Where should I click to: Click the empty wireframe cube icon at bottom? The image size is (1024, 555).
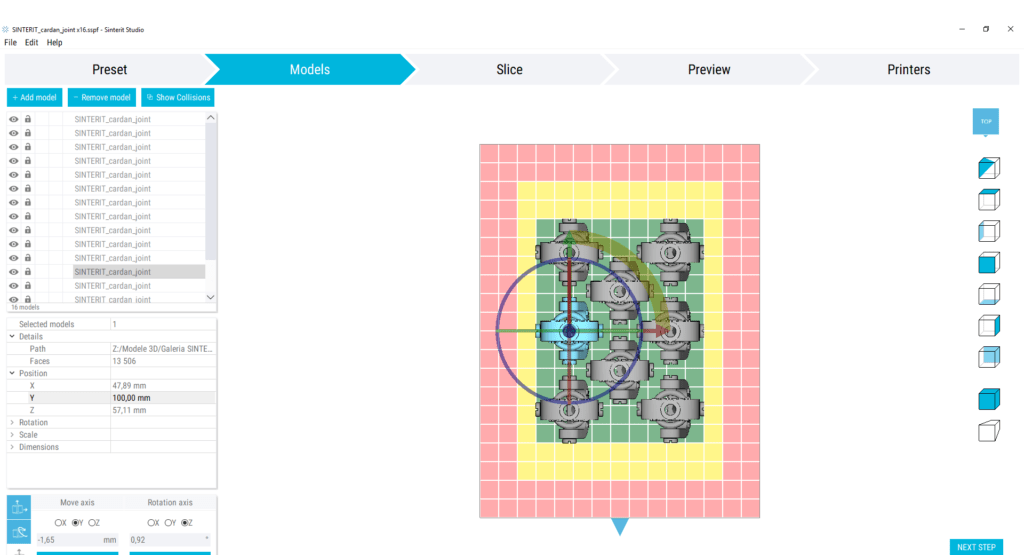[989, 431]
